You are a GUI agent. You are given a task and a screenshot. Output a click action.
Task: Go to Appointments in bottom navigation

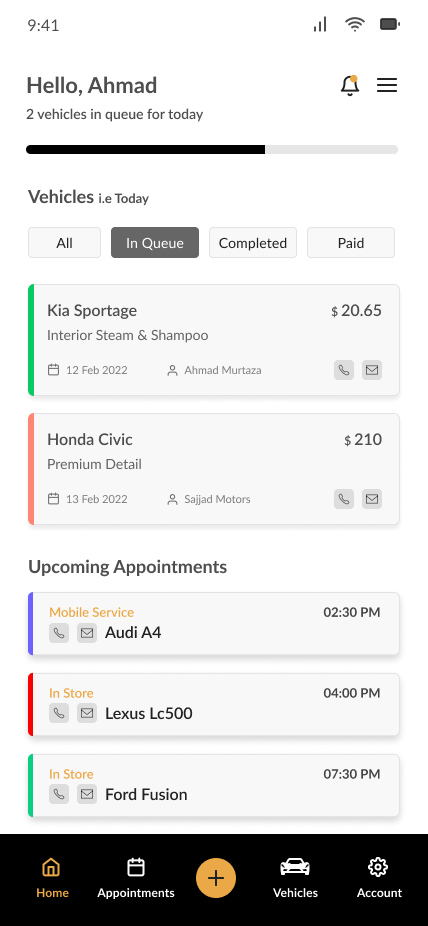click(x=136, y=878)
